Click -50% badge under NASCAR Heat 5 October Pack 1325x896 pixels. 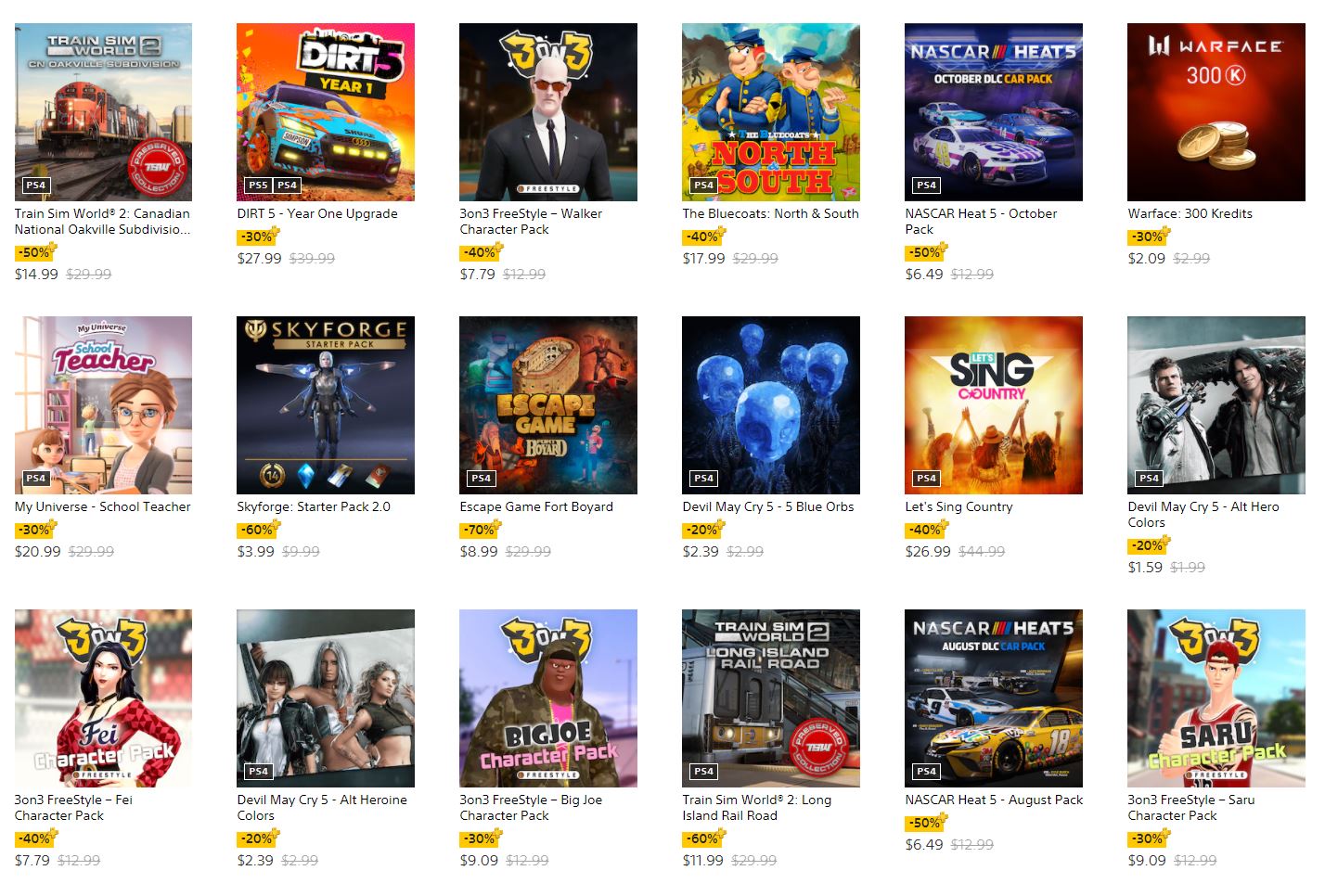point(926,252)
